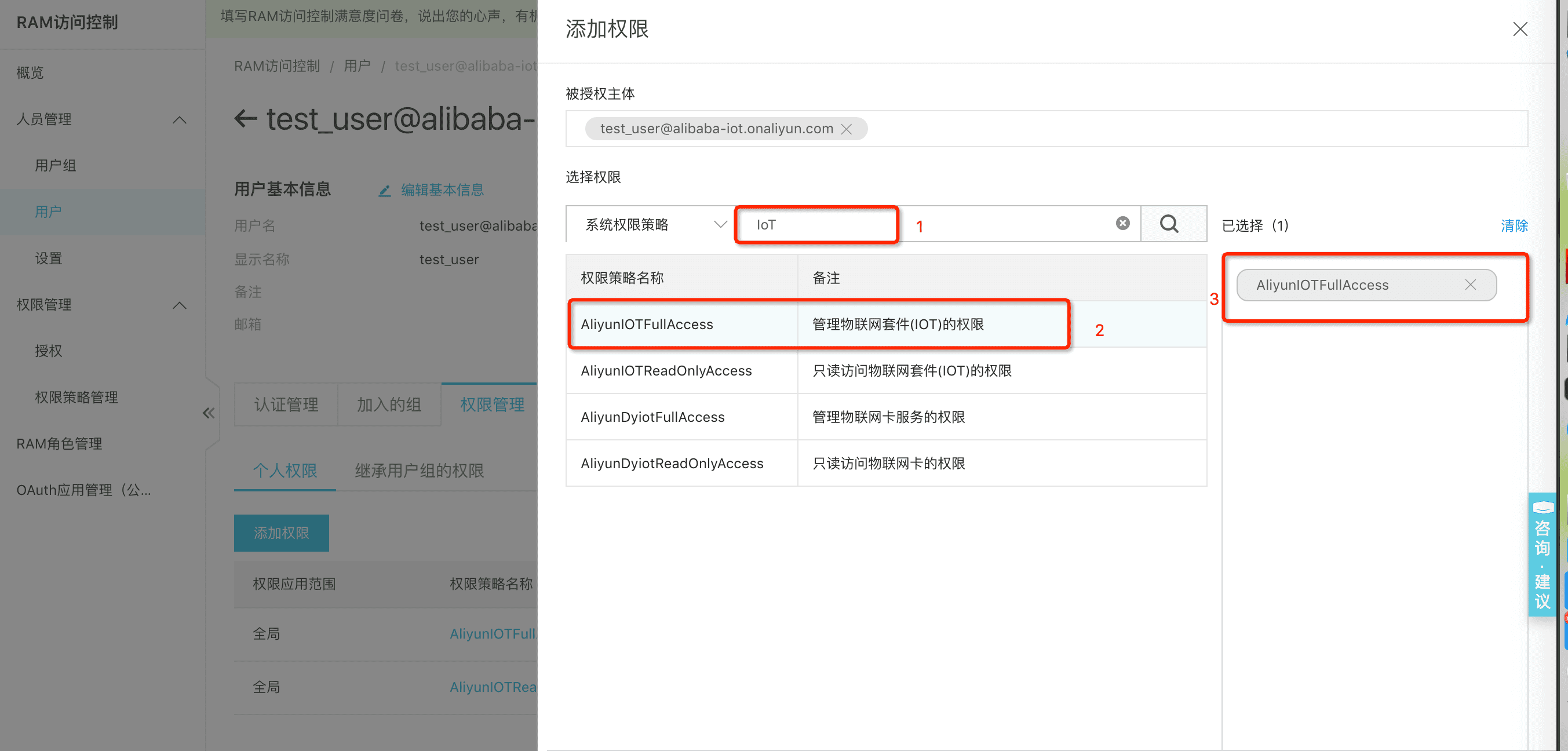Open 用户组 in the sidebar

click(56, 166)
